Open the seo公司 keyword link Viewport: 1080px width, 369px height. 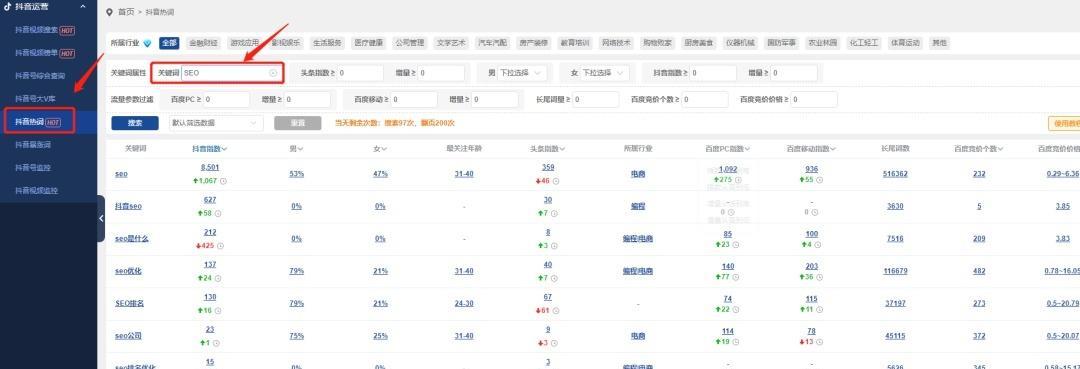coord(129,336)
